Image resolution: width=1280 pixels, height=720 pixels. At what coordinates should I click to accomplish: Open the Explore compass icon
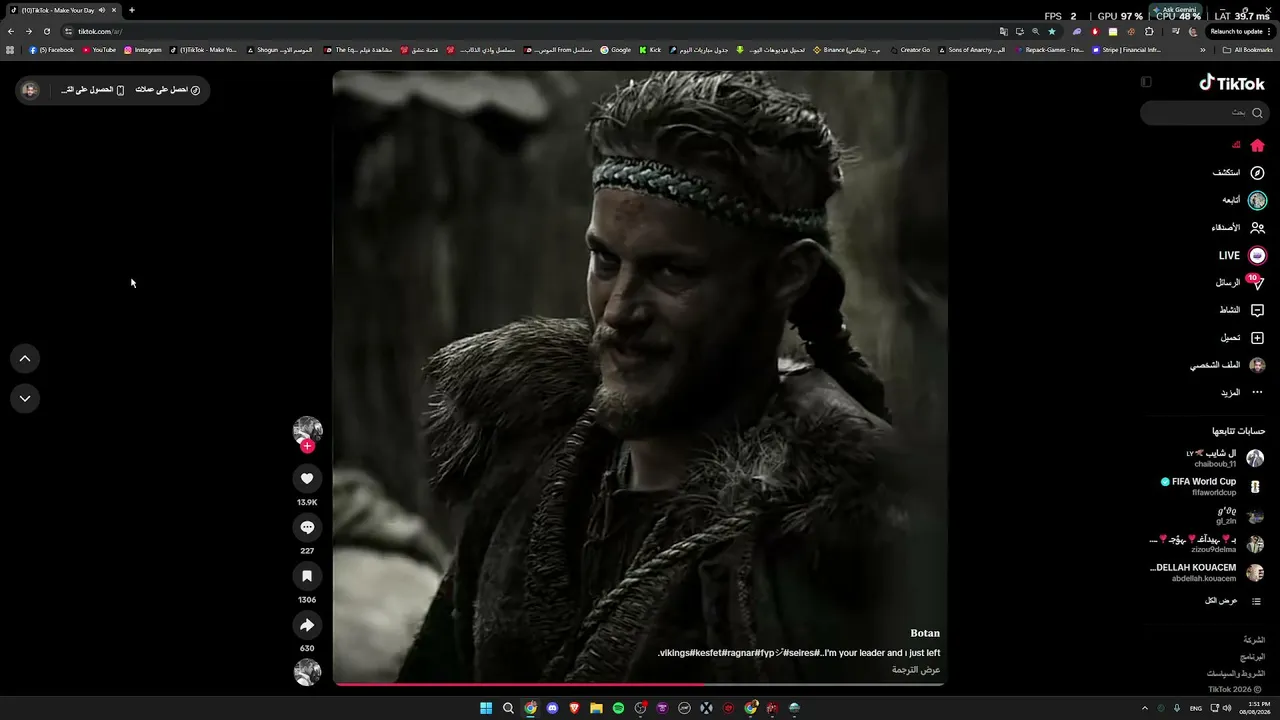pyautogui.click(x=1257, y=173)
